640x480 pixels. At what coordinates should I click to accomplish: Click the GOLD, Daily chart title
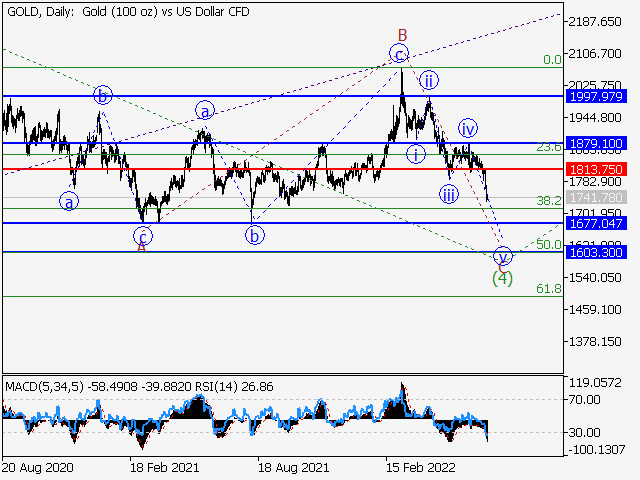pyautogui.click(x=127, y=12)
